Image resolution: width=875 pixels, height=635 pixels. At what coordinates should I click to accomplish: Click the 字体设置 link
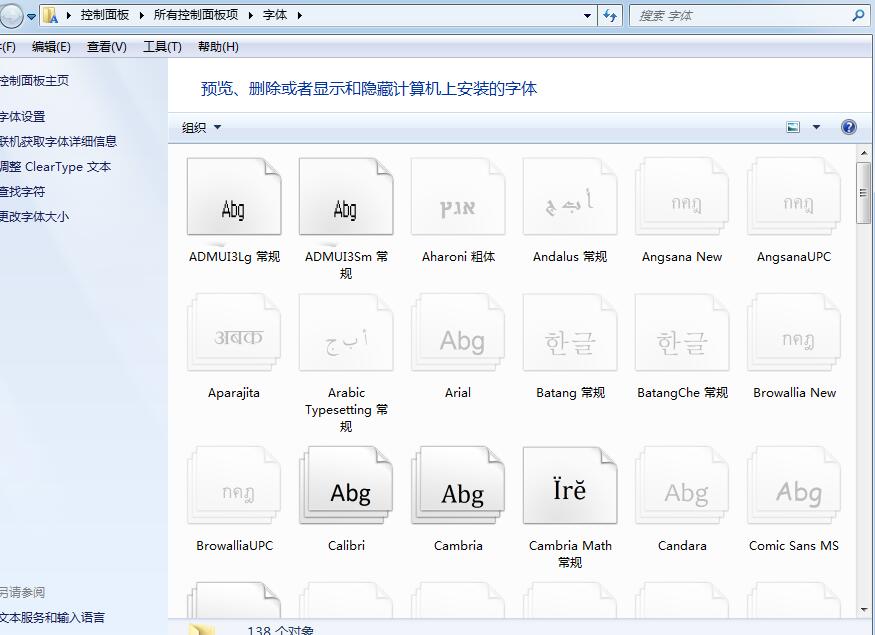point(22,116)
